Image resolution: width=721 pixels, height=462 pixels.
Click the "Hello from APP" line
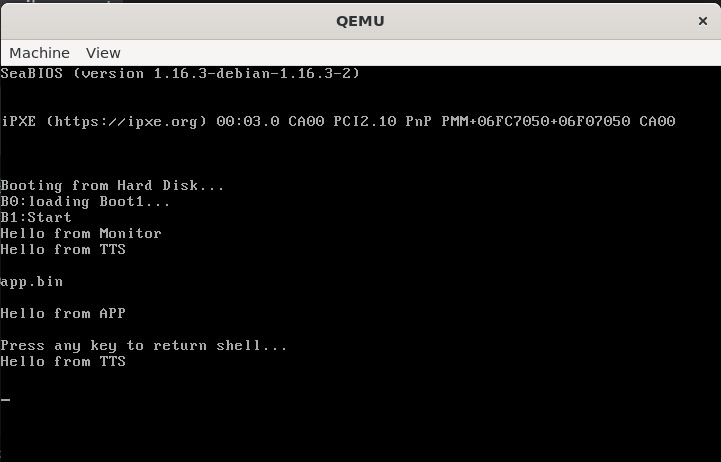[63, 314]
